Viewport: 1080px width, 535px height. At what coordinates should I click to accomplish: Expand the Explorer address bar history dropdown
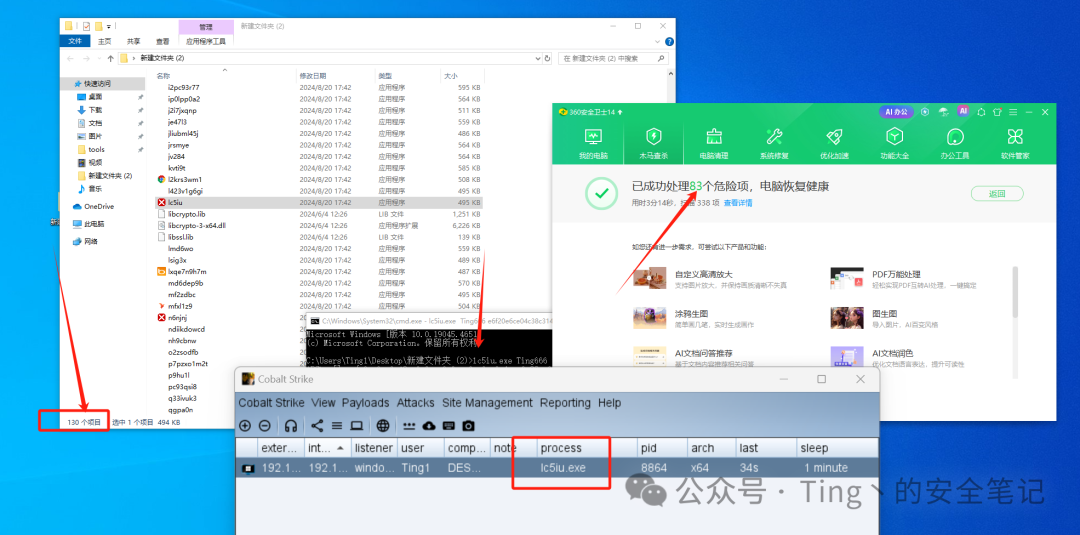[537, 59]
